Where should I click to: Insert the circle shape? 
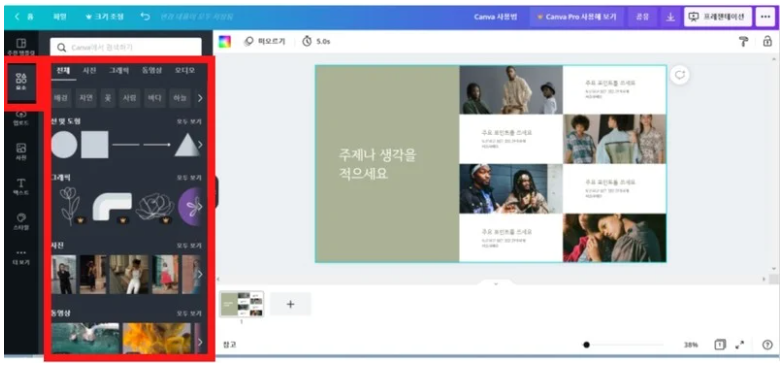[x=64, y=145]
